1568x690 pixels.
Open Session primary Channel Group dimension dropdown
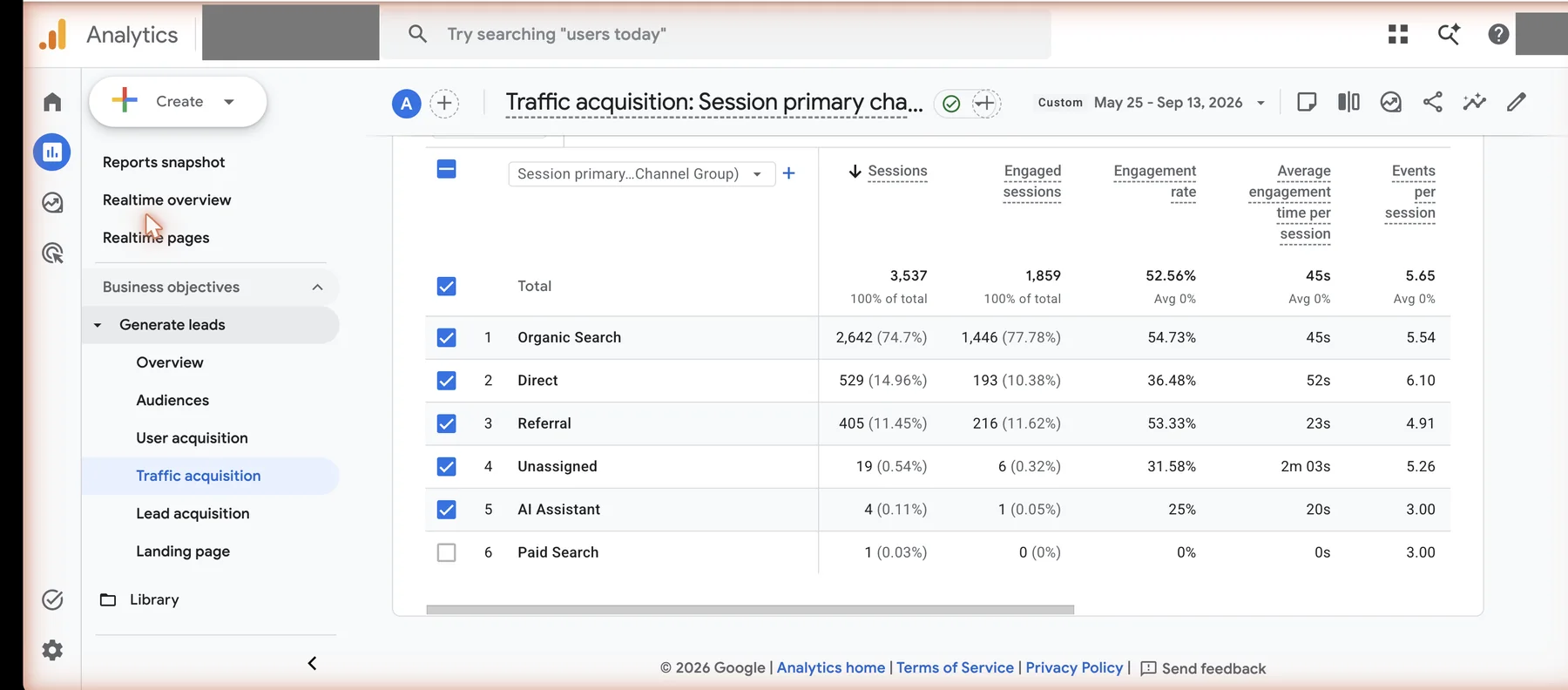pyautogui.click(x=641, y=173)
